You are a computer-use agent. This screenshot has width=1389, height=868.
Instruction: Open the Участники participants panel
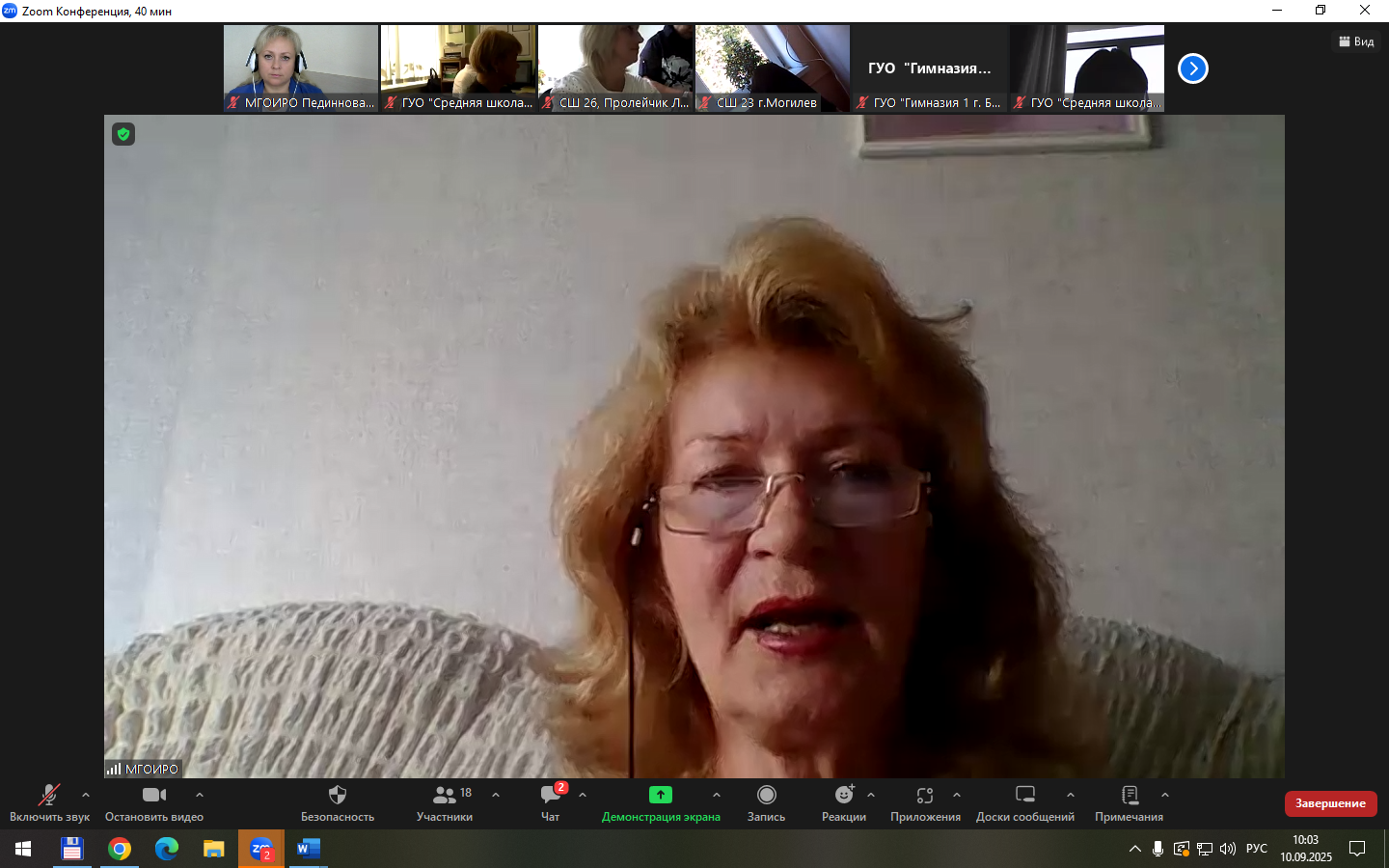[445, 802]
